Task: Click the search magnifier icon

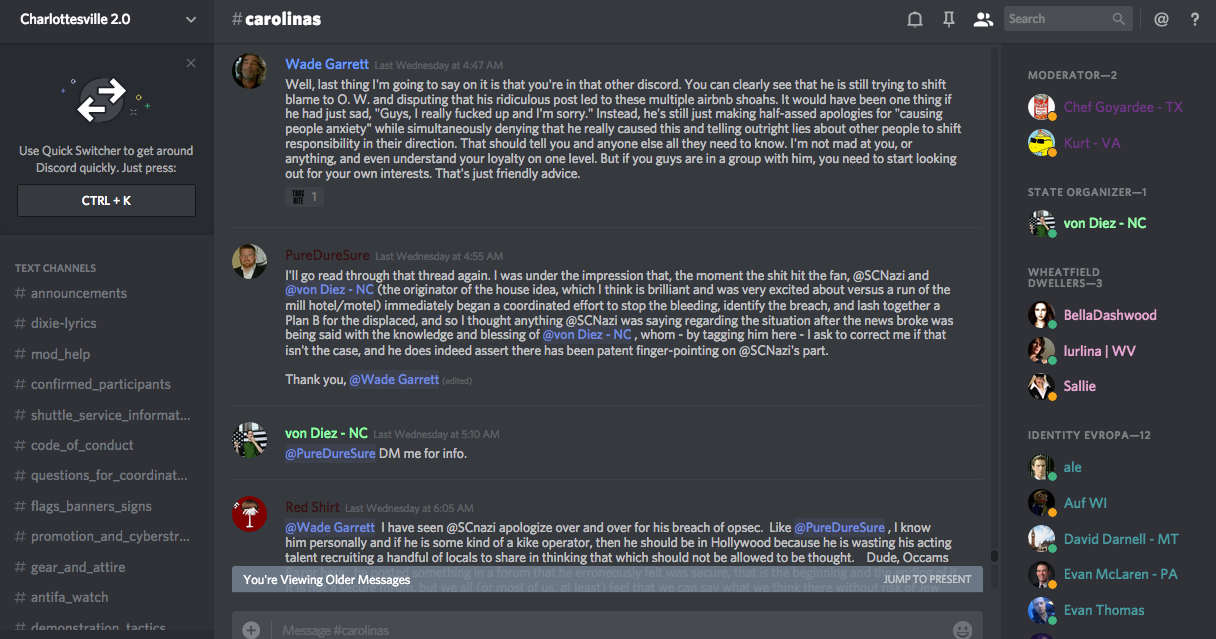Action: point(1118,19)
